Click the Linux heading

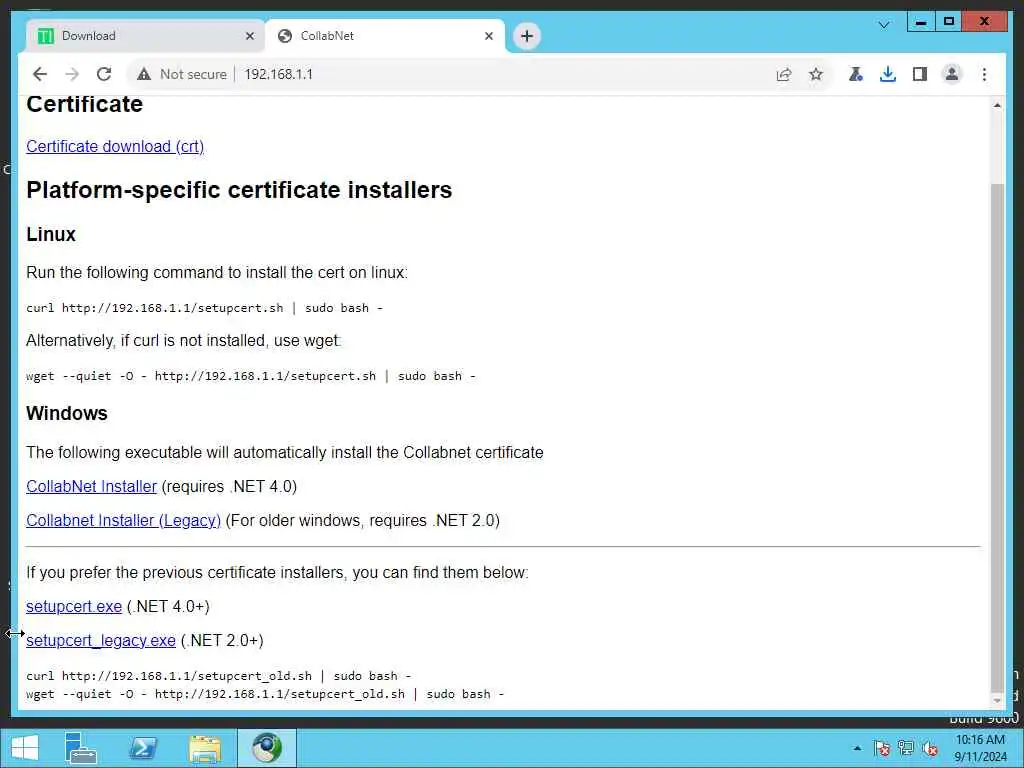pyautogui.click(x=51, y=234)
